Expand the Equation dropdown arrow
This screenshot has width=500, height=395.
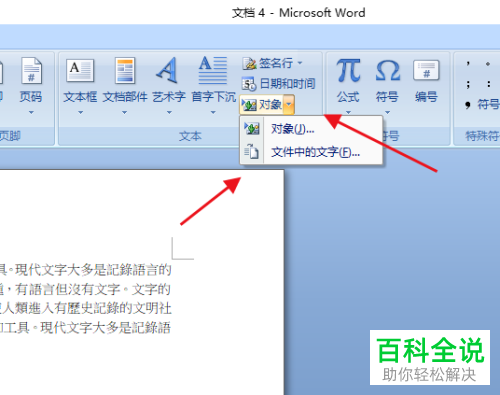[x=348, y=112]
